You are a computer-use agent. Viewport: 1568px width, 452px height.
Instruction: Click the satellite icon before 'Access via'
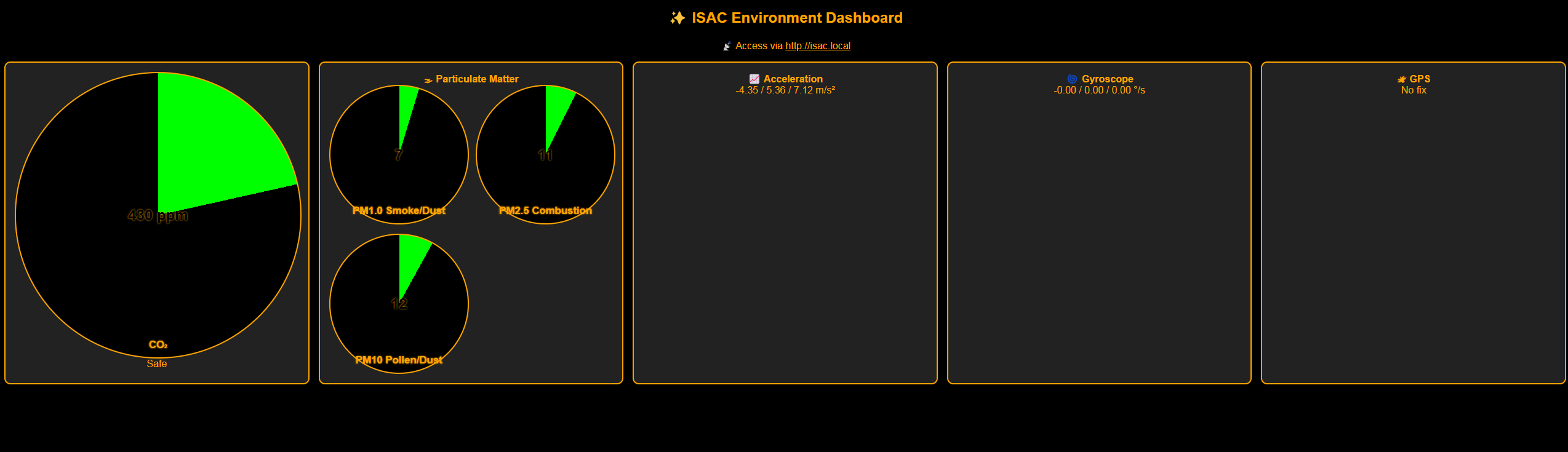click(727, 46)
